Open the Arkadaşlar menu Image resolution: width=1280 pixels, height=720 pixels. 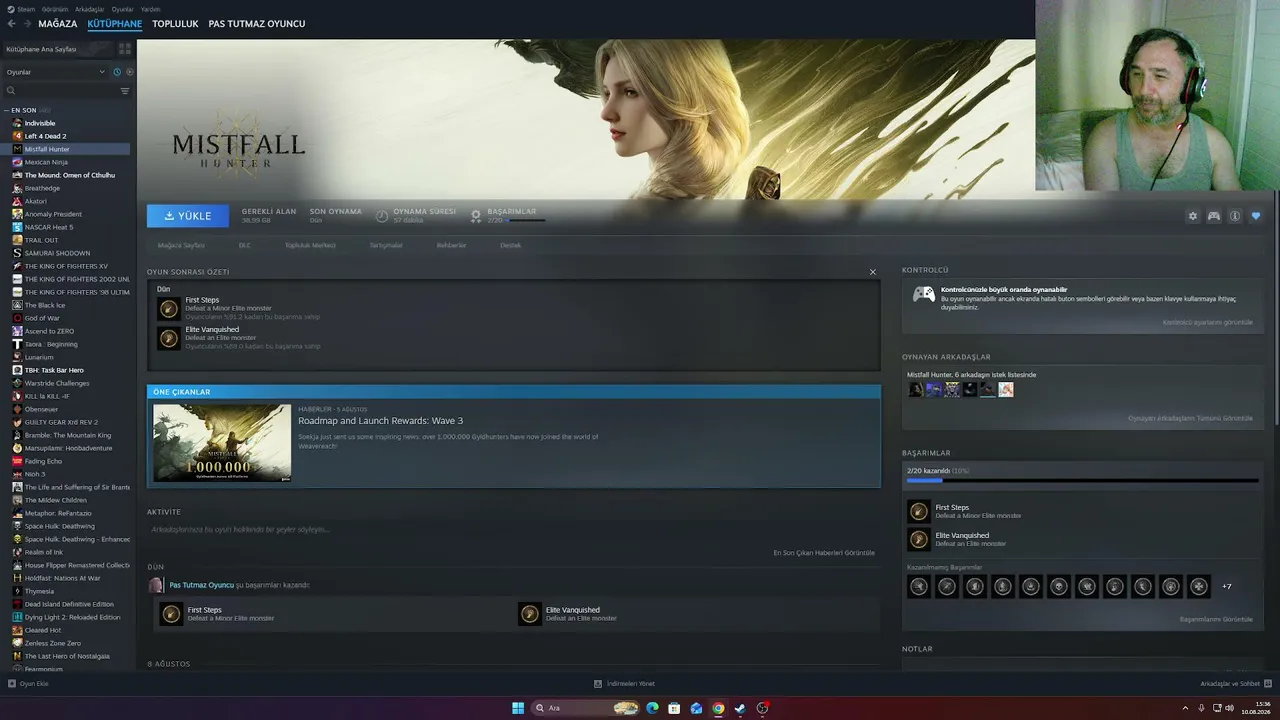(x=90, y=9)
